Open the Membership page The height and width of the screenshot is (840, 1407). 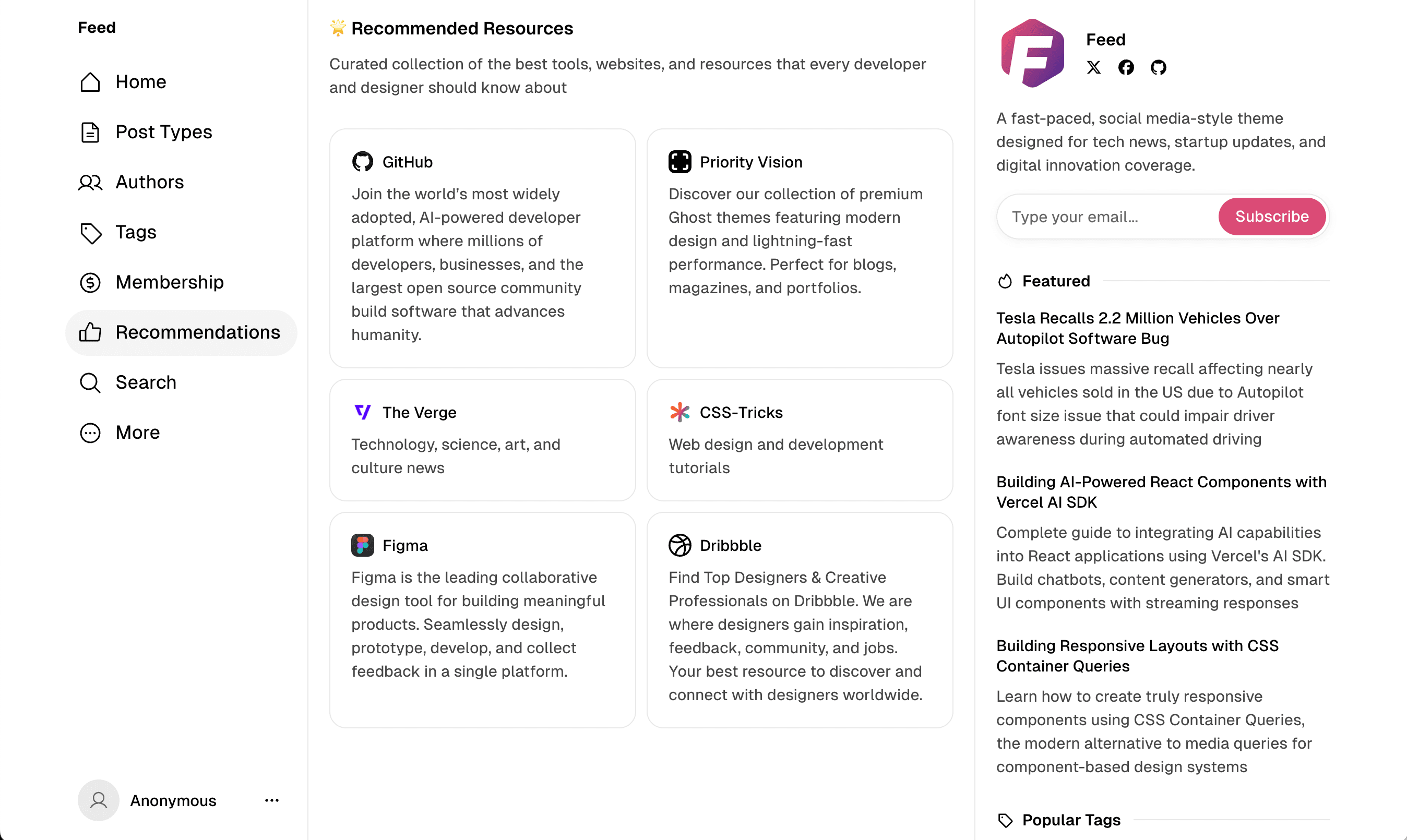coord(169,282)
